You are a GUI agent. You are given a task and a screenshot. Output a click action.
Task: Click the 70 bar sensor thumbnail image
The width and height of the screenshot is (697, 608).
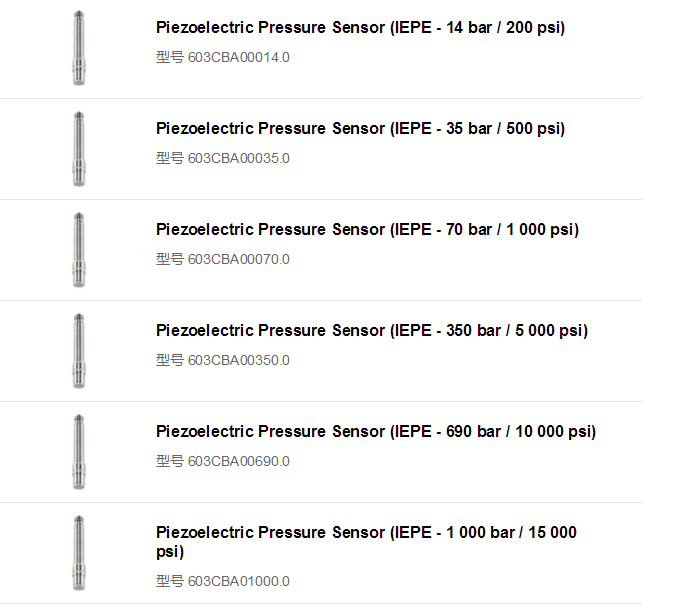pyautogui.click(x=79, y=249)
